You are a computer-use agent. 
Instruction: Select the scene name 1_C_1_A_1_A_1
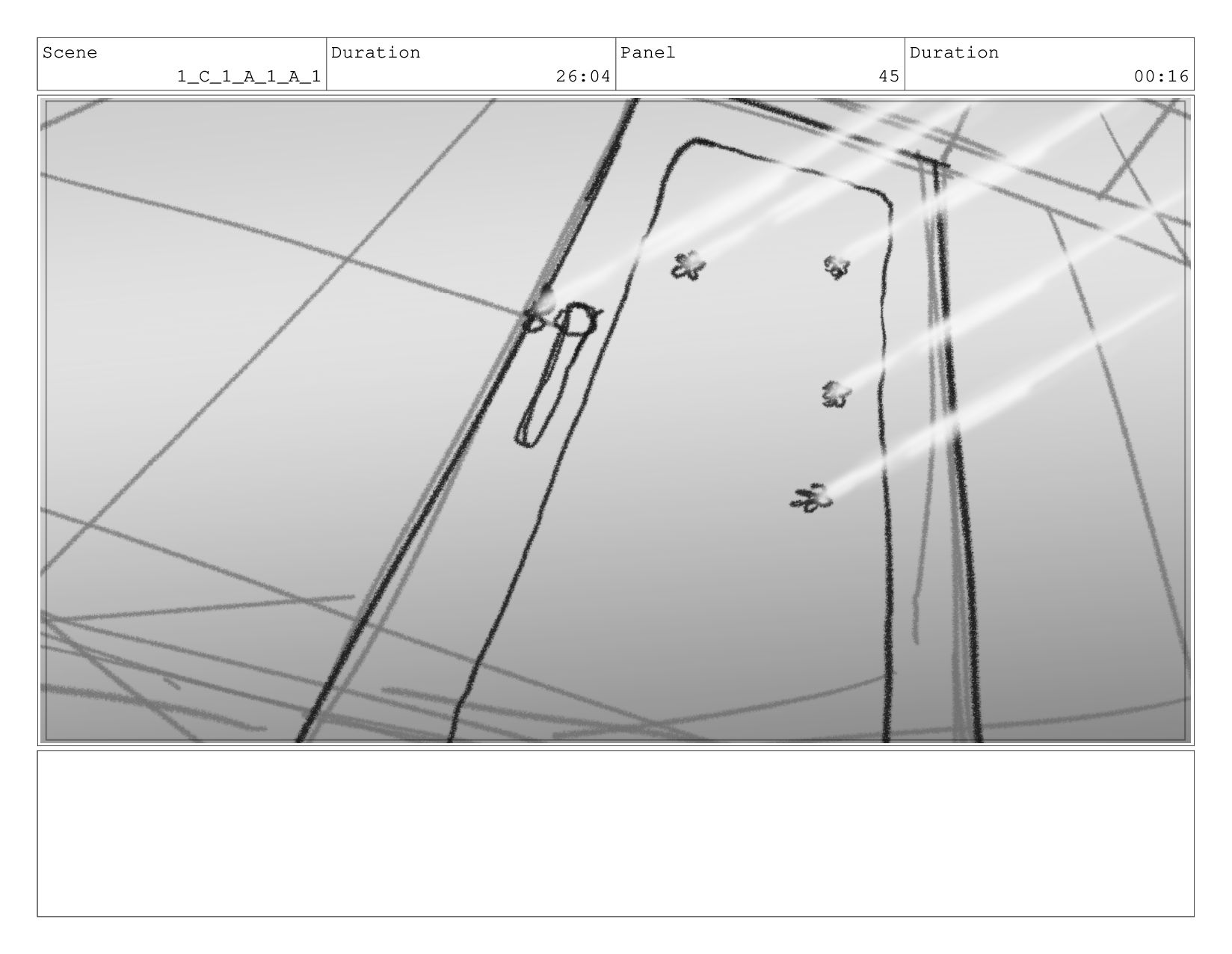click(x=249, y=76)
